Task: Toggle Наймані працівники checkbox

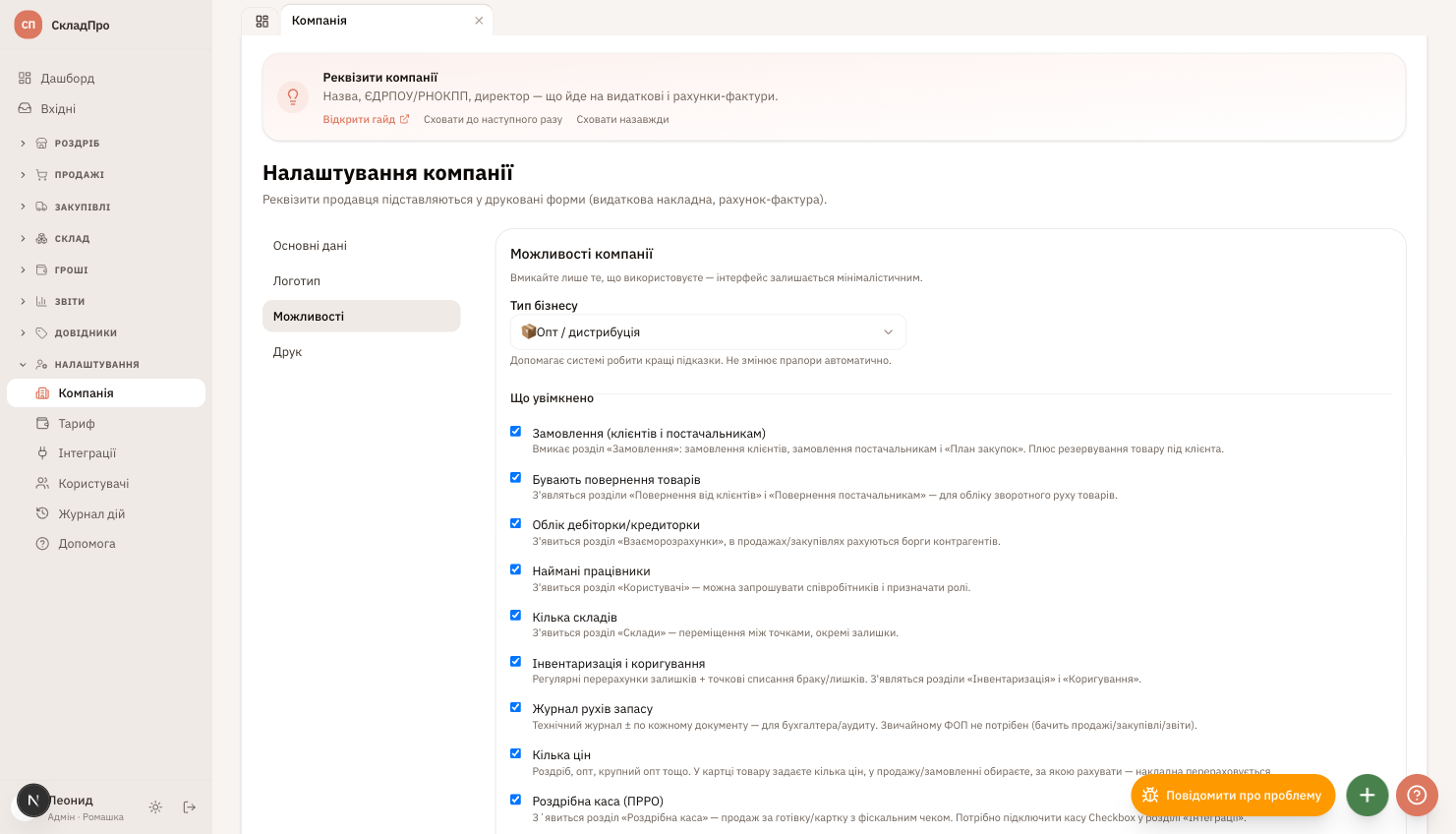Action: coord(515,569)
